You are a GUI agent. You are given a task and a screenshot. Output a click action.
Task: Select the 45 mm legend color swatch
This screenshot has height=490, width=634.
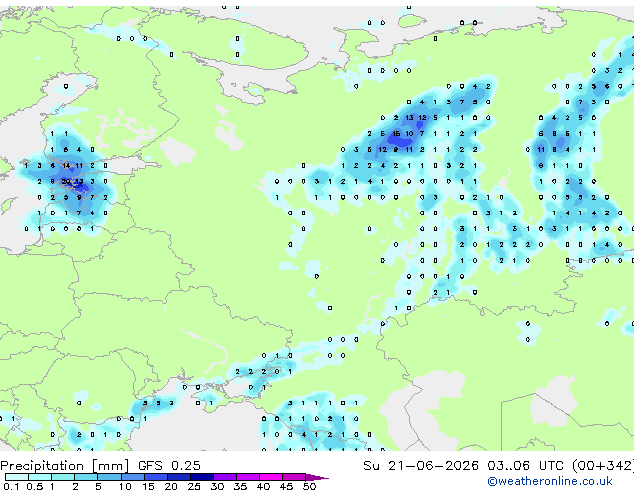coord(294,477)
